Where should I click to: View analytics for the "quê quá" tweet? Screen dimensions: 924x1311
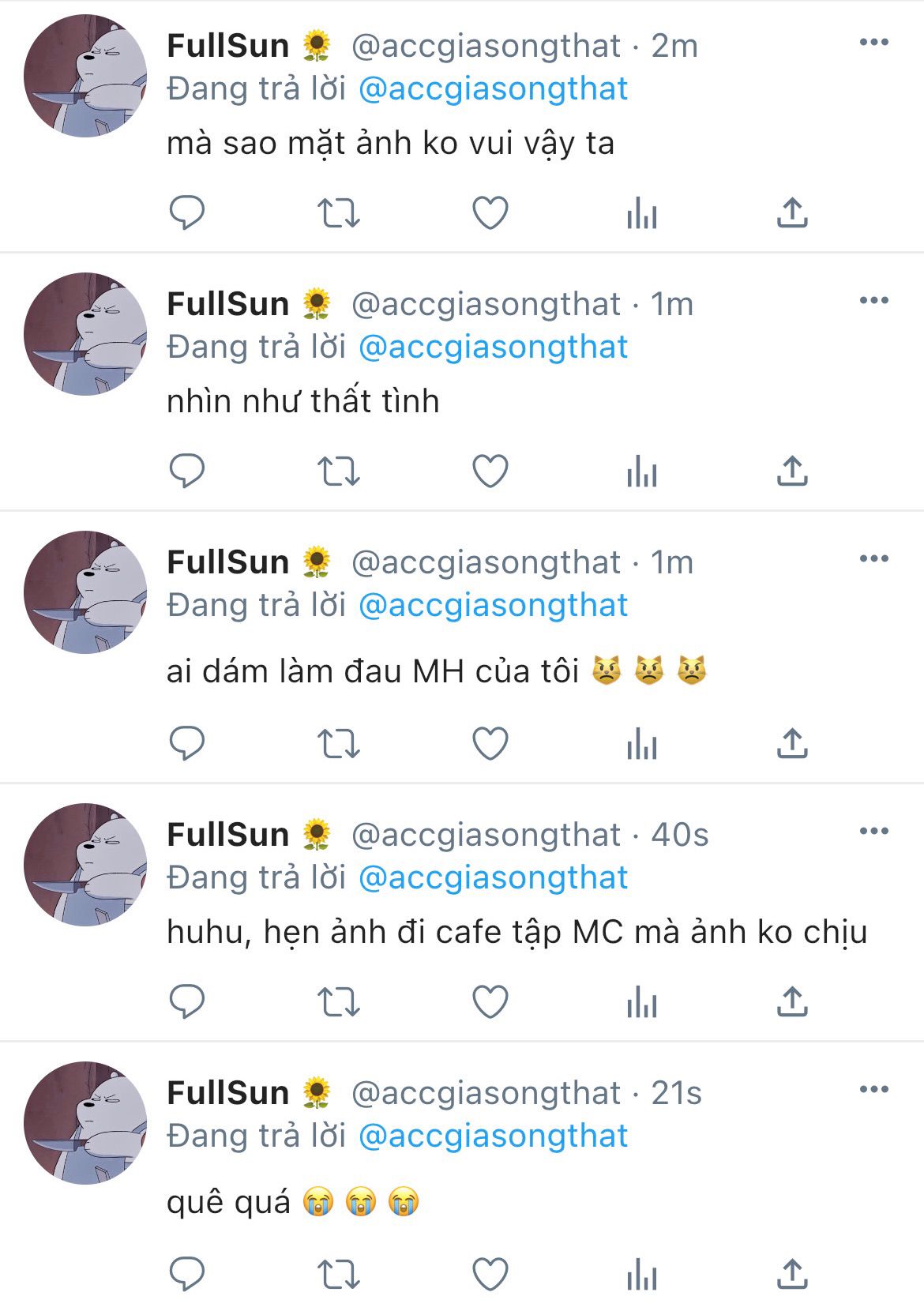(x=641, y=1274)
